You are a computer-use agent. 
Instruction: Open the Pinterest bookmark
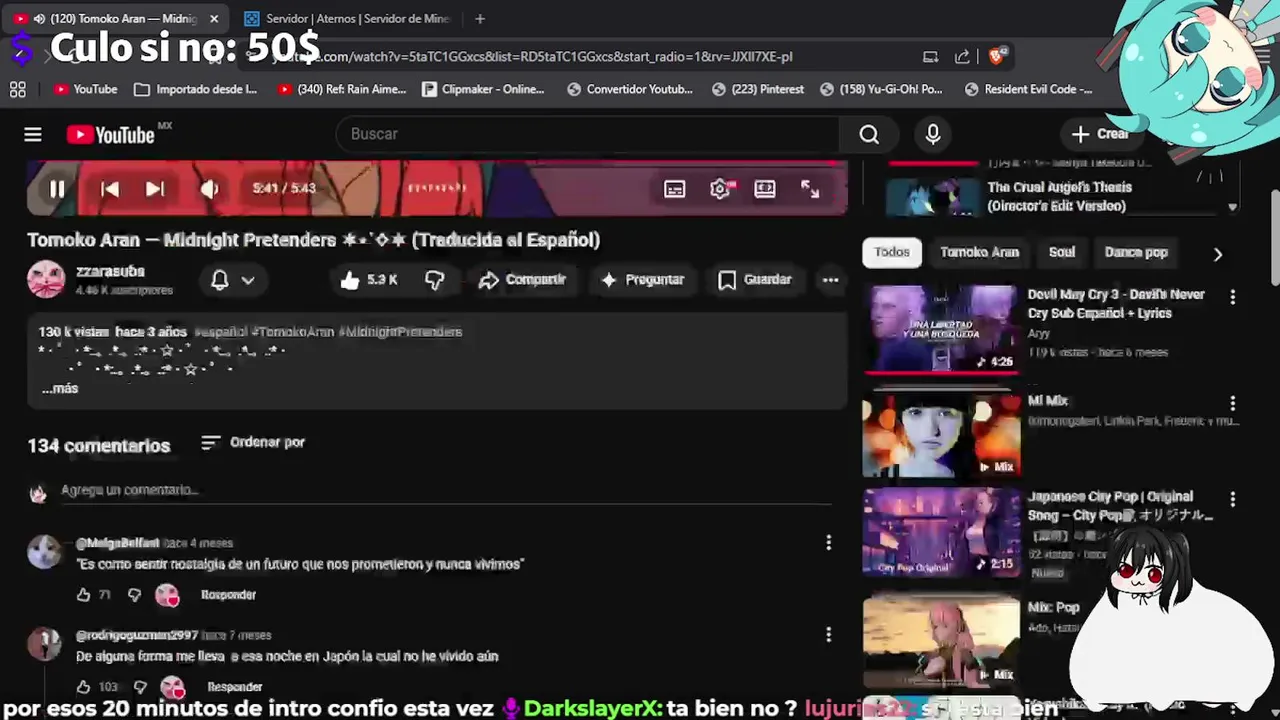click(758, 89)
